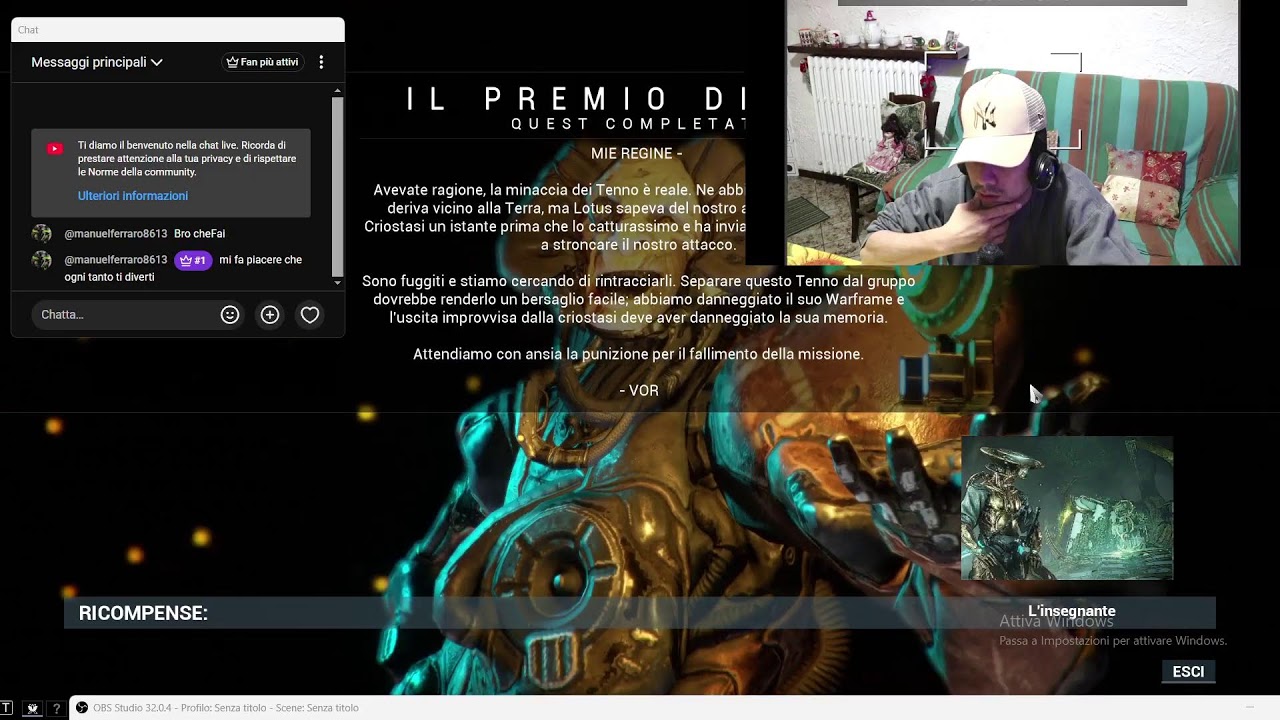Click the plus circle icon in chat
This screenshot has width=1280, height=720.
tap(270, 315)
